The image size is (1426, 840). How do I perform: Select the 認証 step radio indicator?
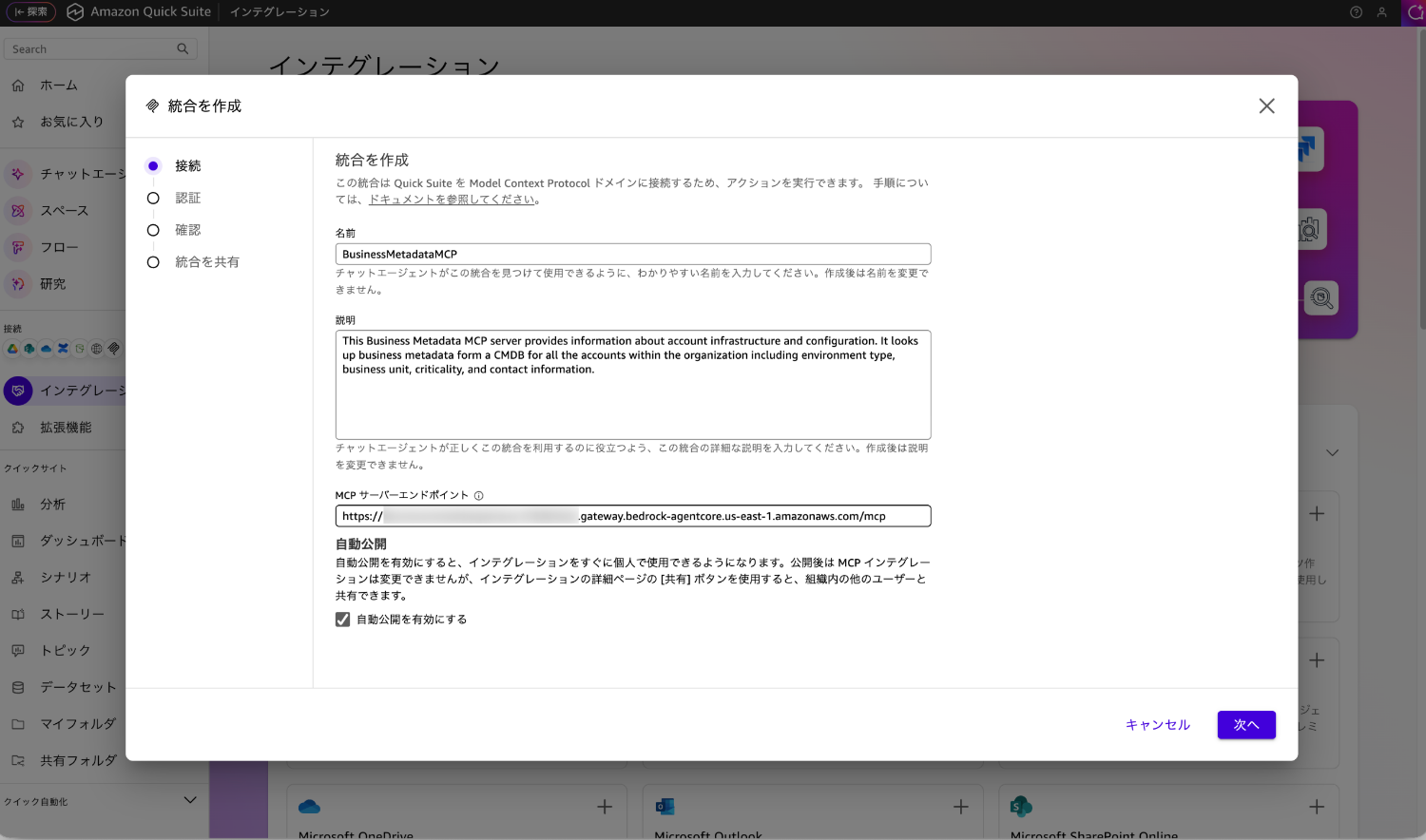(x=153, y=199)
